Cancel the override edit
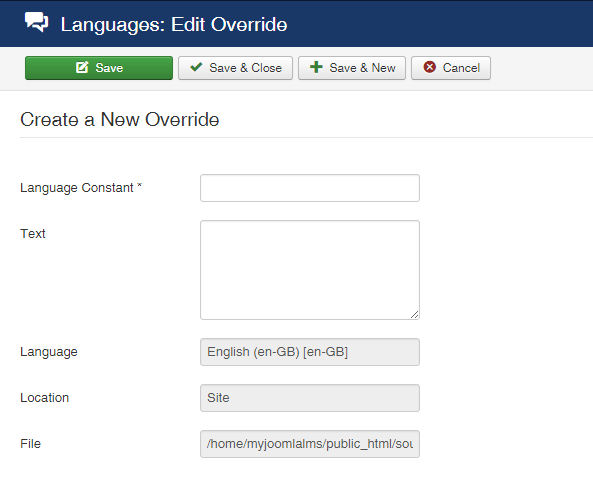The height and width of the screenshot is (487, 593). (x=451, y=68)
